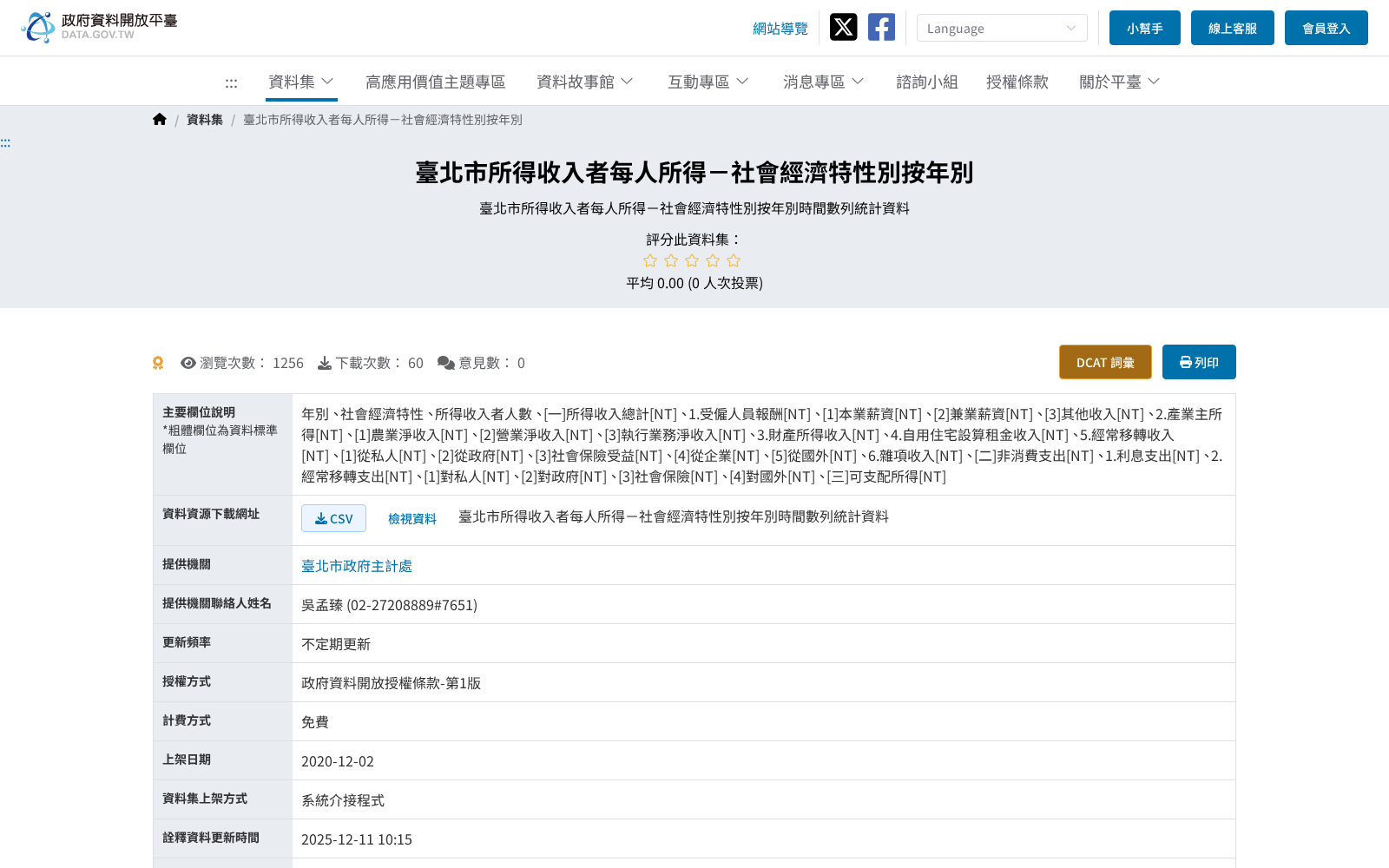
Task: Click the 詮釋資料更新時間 row label
Action: [211, 838]
